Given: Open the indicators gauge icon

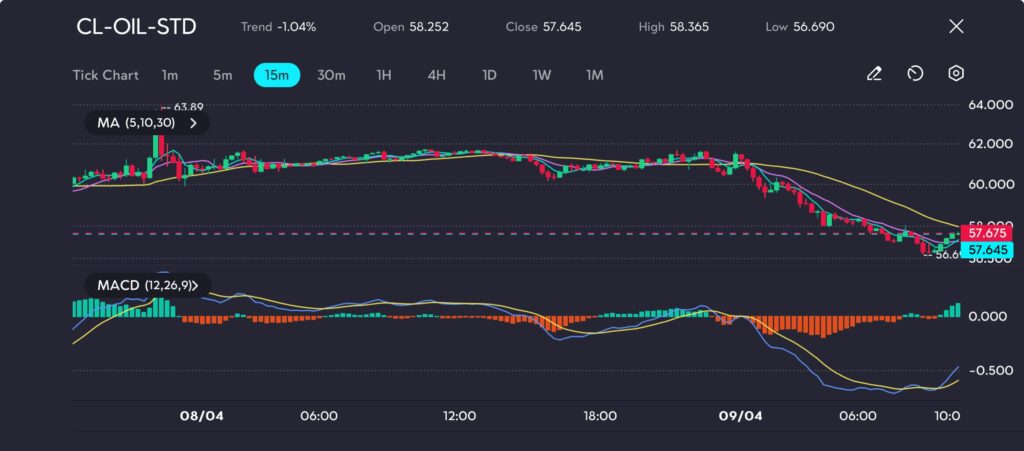Looking at the screenshot, I should pos(915,74).
